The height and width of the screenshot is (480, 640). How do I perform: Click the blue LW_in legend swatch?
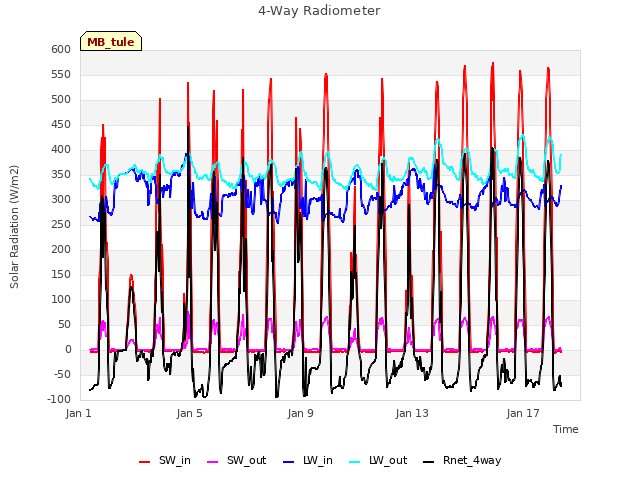[x=288, y=462]
